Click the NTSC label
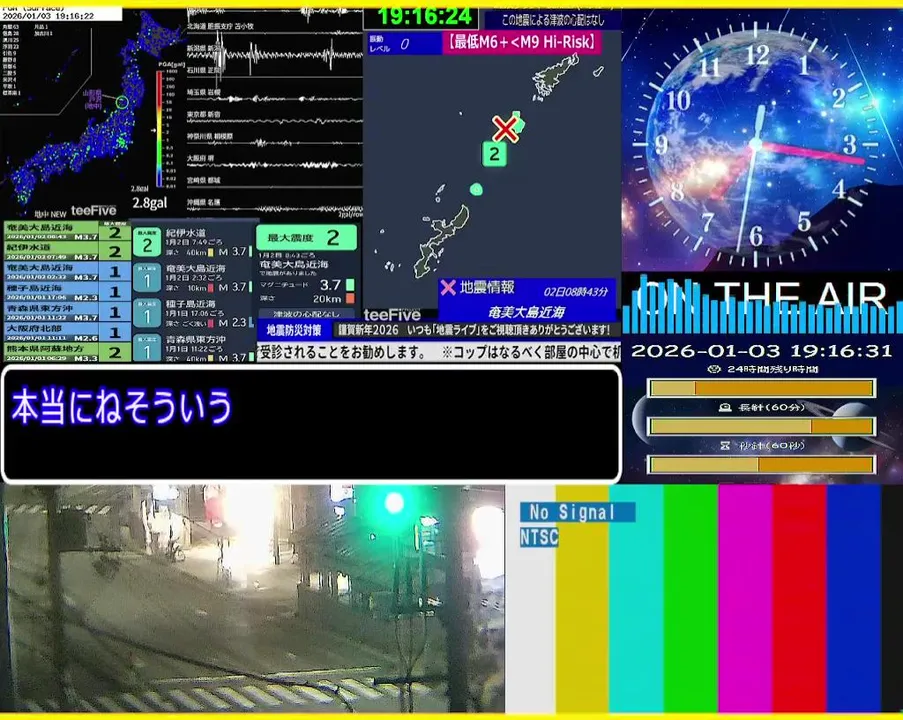Image resolution: width=903 pixels, height=720 pixels. click(539, 537)
